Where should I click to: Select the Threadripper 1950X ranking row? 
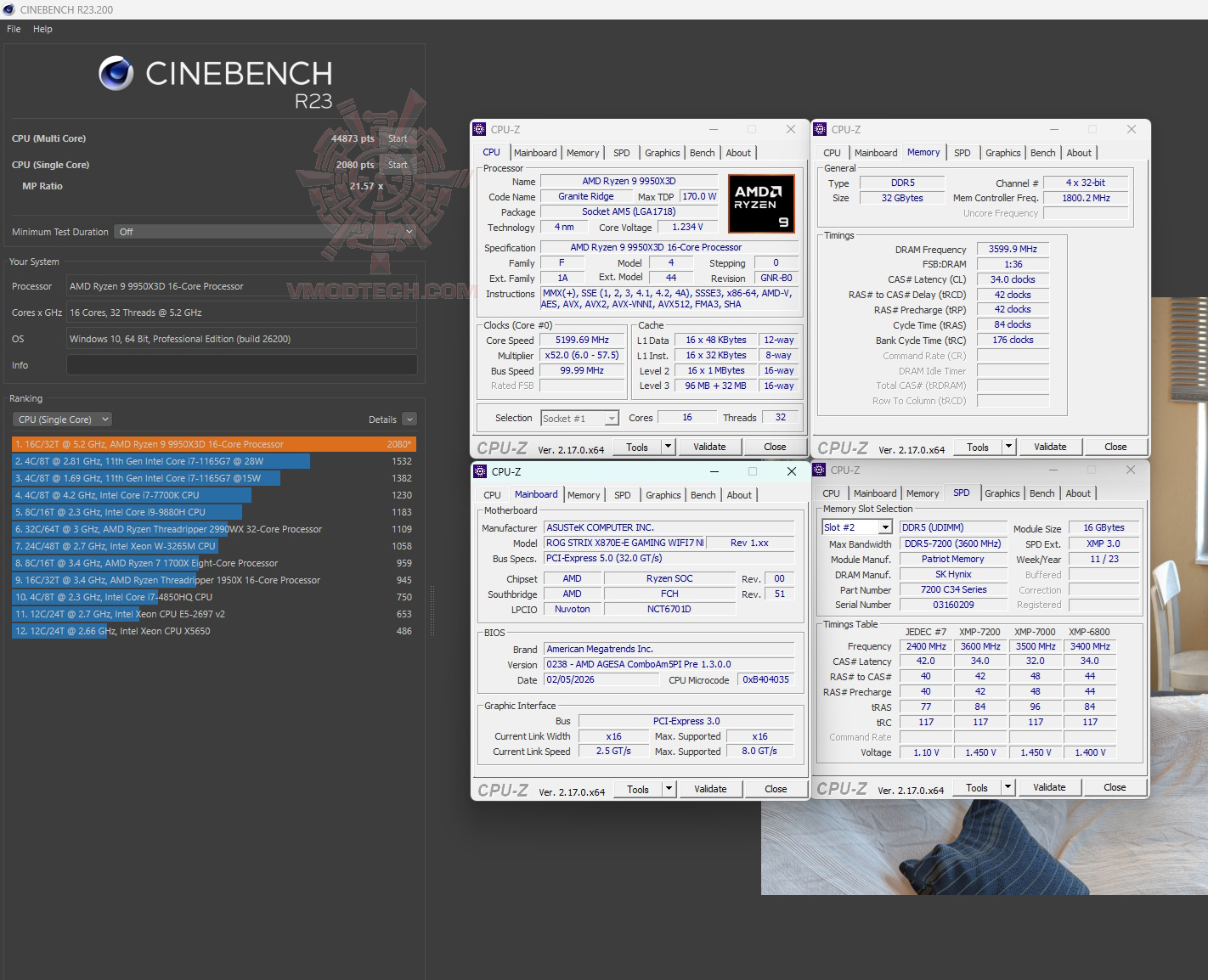(214, 580)
